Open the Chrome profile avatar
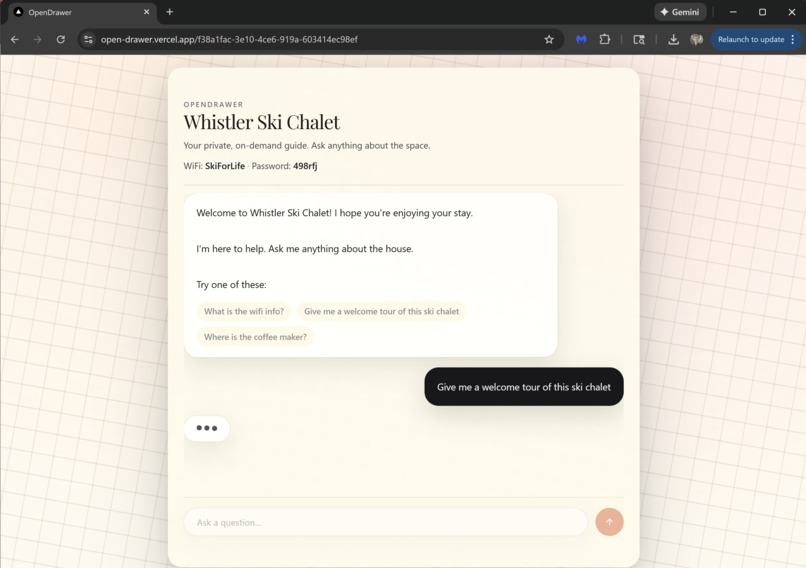This screenshot has width=806, height=568. click(697, 40)
